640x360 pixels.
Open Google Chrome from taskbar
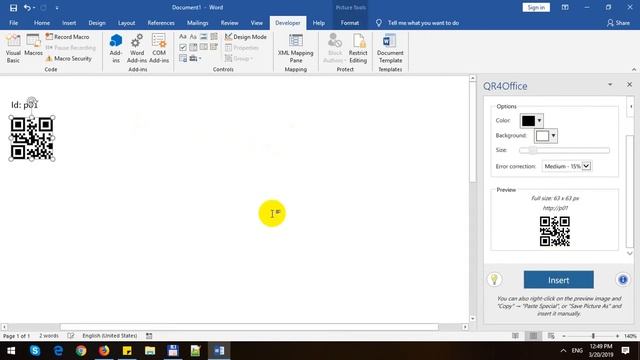tap(81, 351)
